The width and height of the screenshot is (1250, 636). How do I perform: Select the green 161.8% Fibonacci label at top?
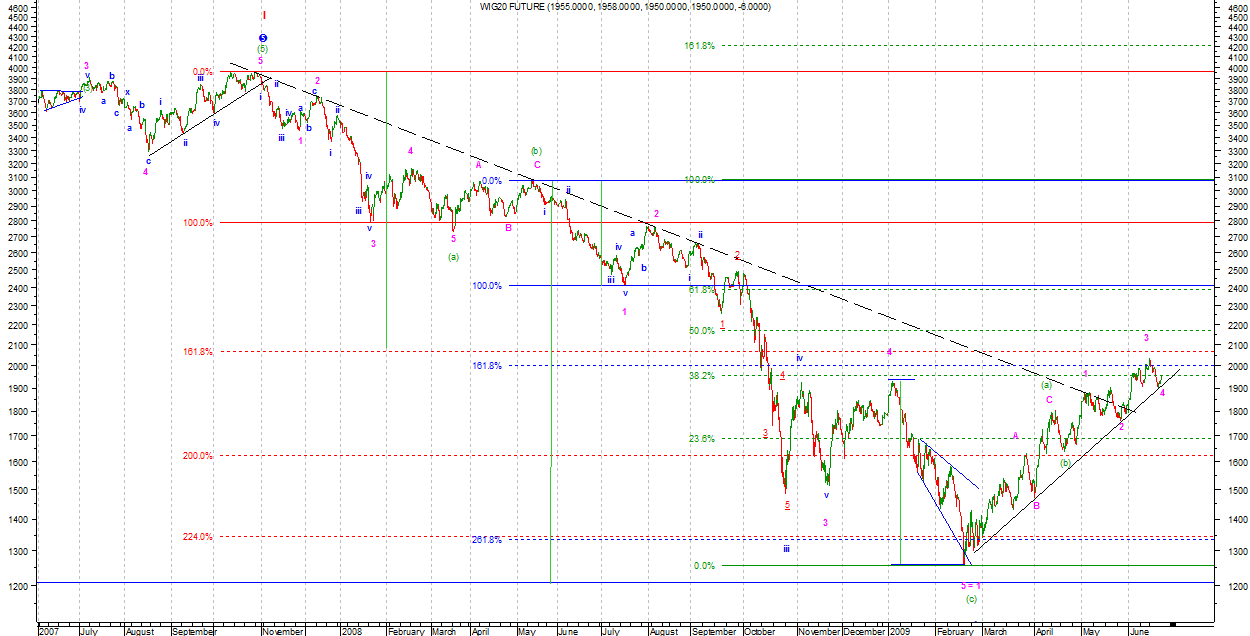pos(700,46)
